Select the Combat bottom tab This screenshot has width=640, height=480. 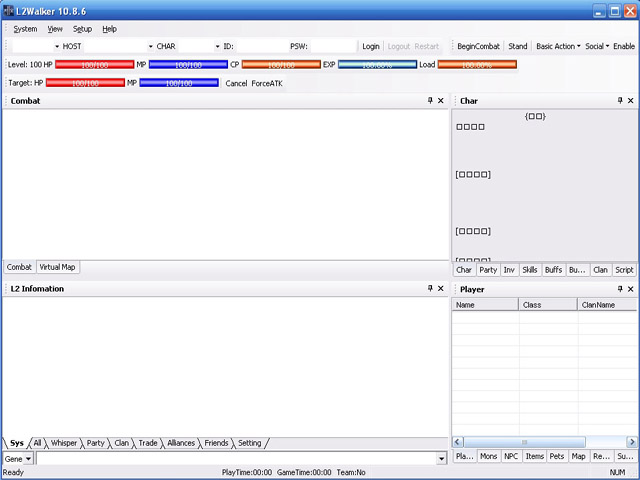point(19,267)
